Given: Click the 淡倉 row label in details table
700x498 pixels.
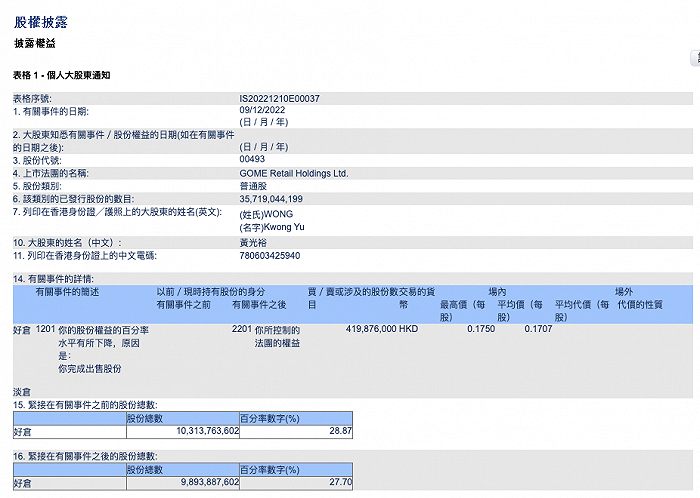Looking at the screenshot, I should pos(22,392).
